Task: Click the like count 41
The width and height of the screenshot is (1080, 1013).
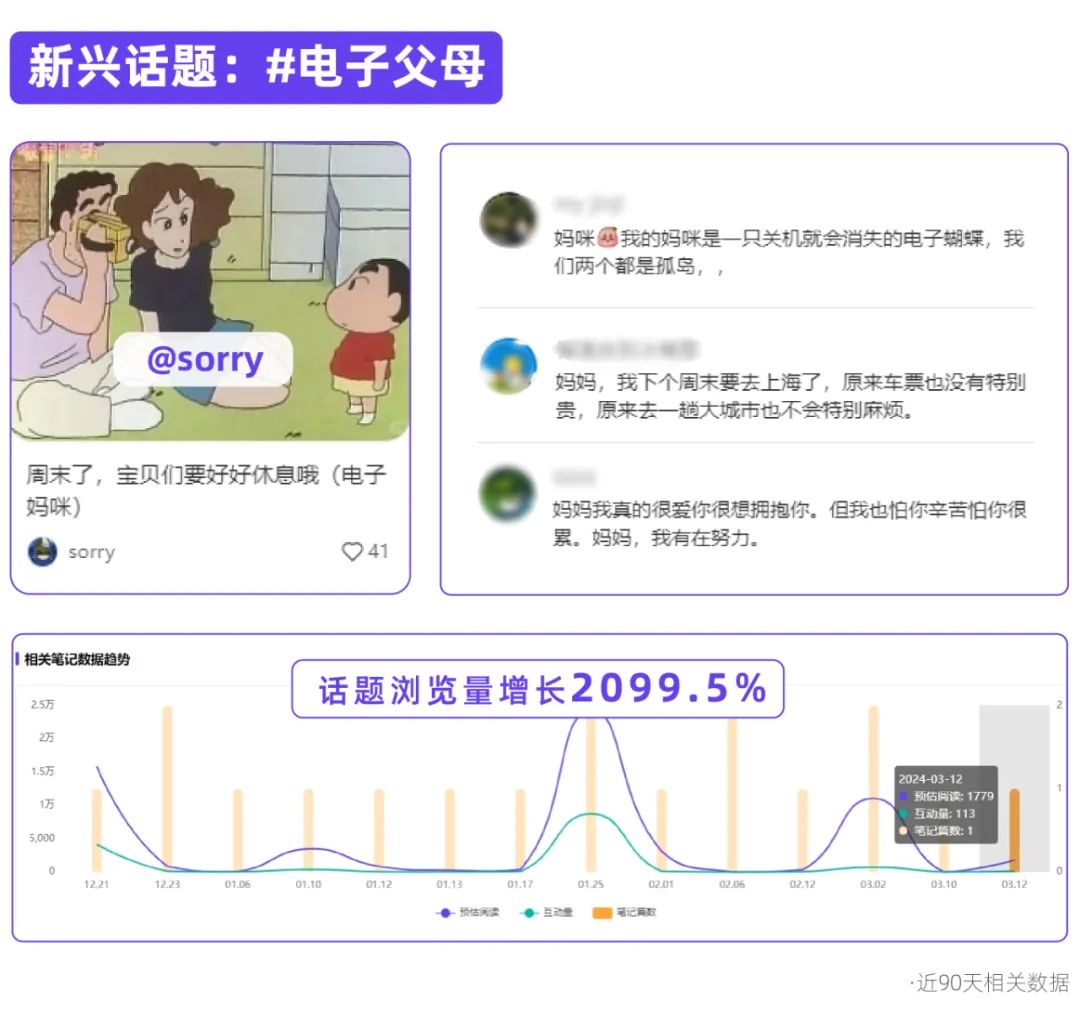Action: point(378,551)
